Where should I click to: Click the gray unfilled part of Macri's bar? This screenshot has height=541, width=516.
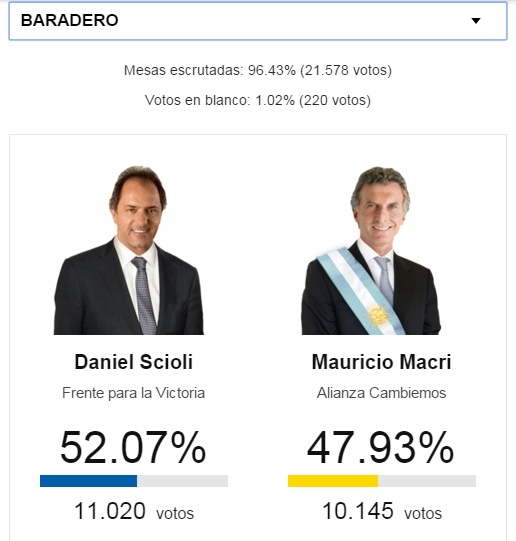point(427,481)
